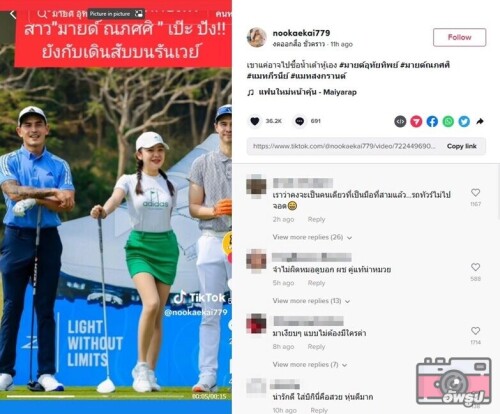Open more share options arrow

(480, 122)
